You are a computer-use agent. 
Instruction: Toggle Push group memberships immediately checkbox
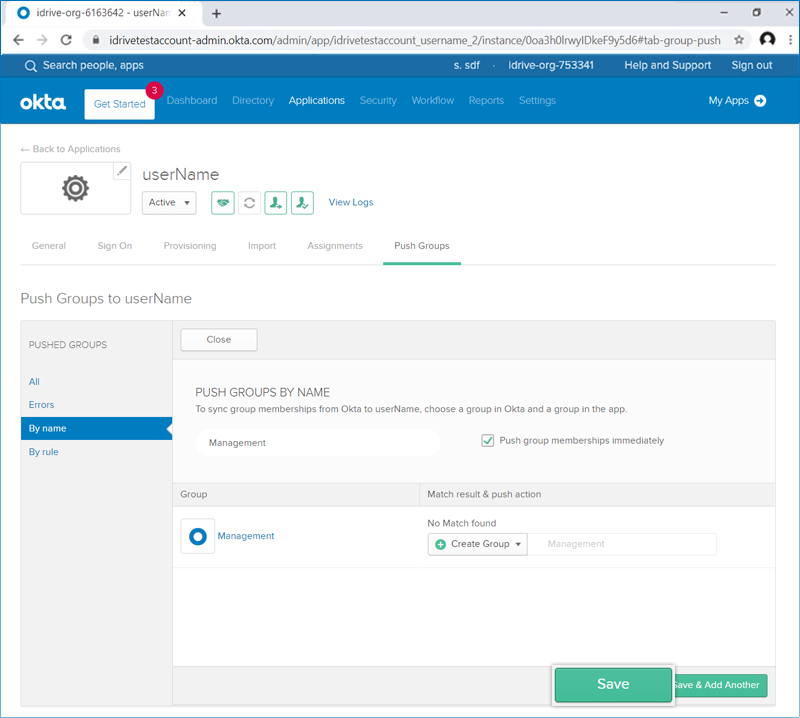pos(488,440)
